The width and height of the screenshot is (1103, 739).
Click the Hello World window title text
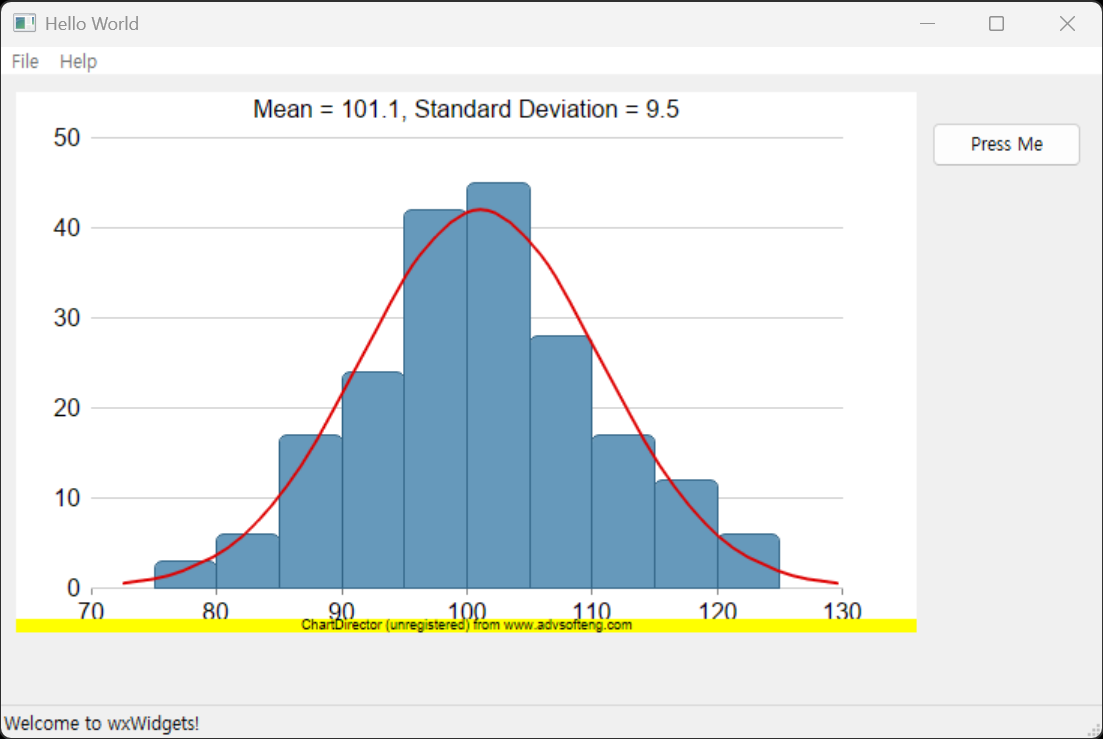[x=92, y=24]
